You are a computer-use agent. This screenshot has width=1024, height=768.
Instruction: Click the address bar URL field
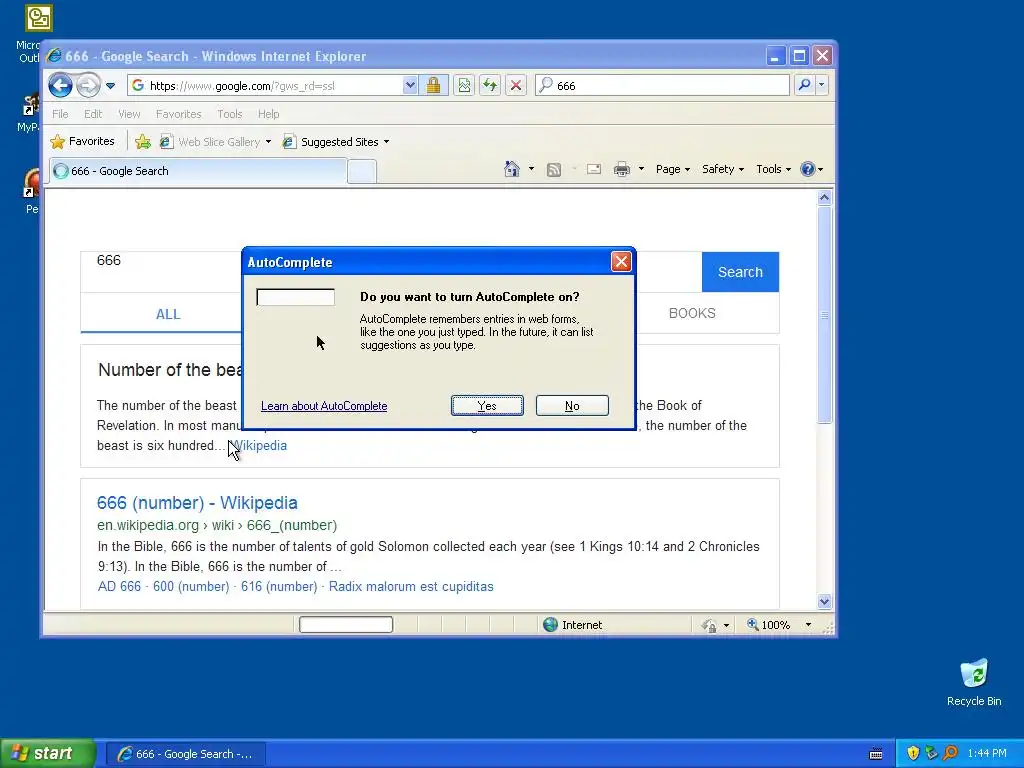point(264,86)
